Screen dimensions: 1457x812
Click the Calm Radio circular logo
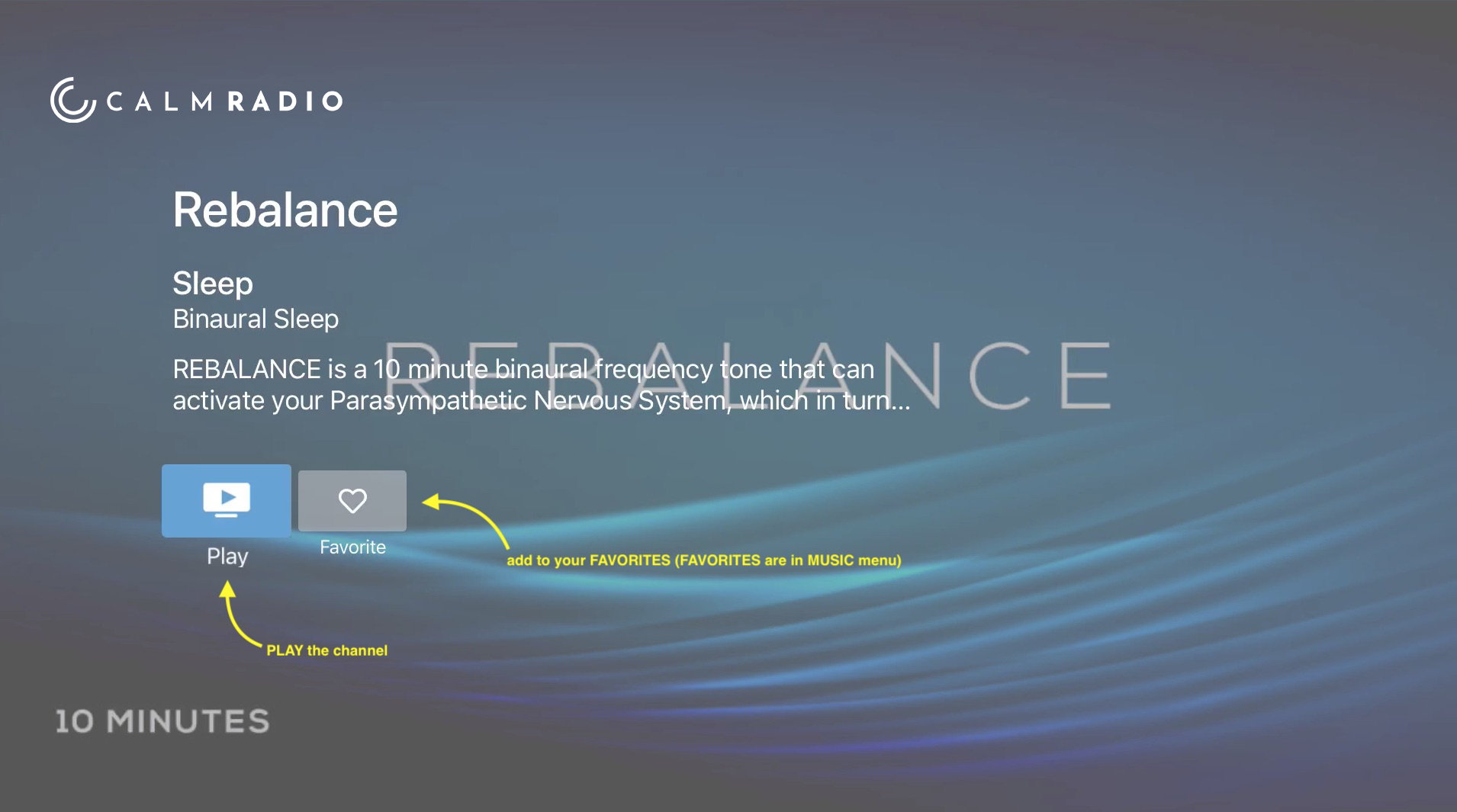point(72,100)
